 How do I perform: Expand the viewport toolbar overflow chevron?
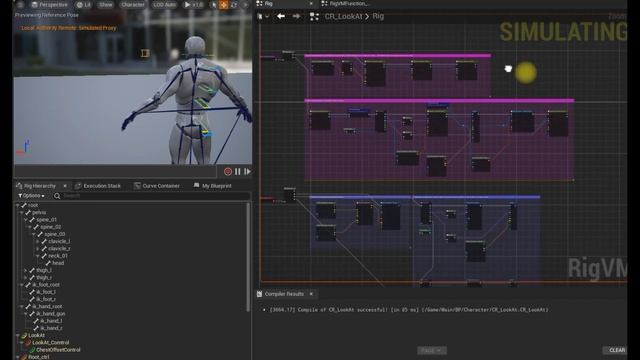[245, 5]
